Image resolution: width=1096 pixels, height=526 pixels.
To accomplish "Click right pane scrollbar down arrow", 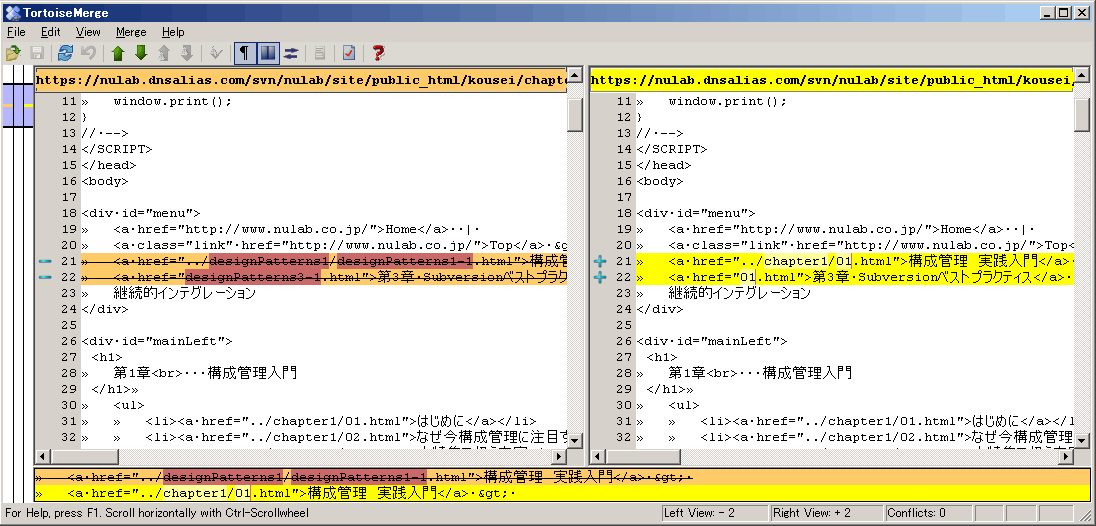I will click(1082, 439).
